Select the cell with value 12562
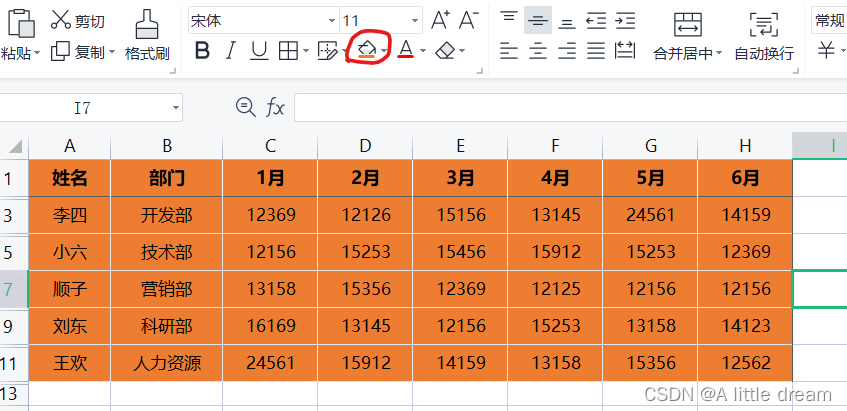The width and height of the screenshot is (847, 411). coord(745,363)
